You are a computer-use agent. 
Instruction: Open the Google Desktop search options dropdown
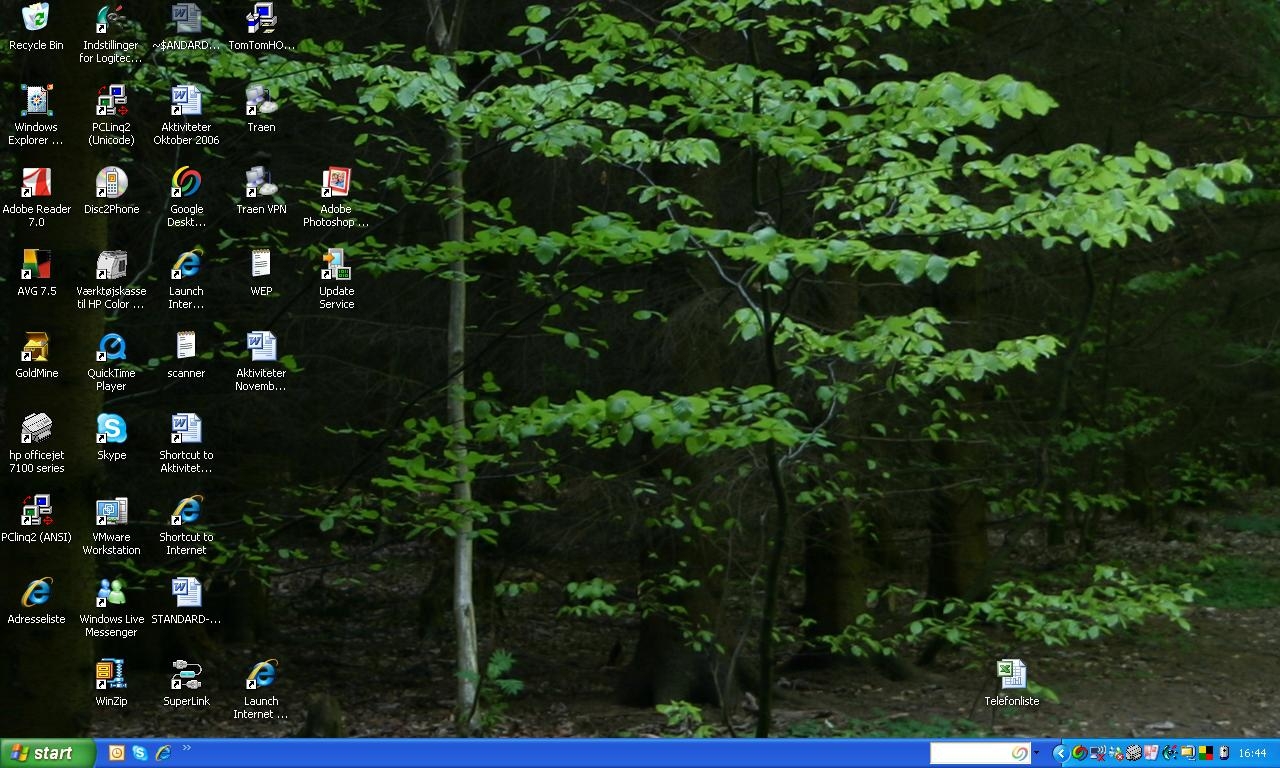[x=1036, y=753]
